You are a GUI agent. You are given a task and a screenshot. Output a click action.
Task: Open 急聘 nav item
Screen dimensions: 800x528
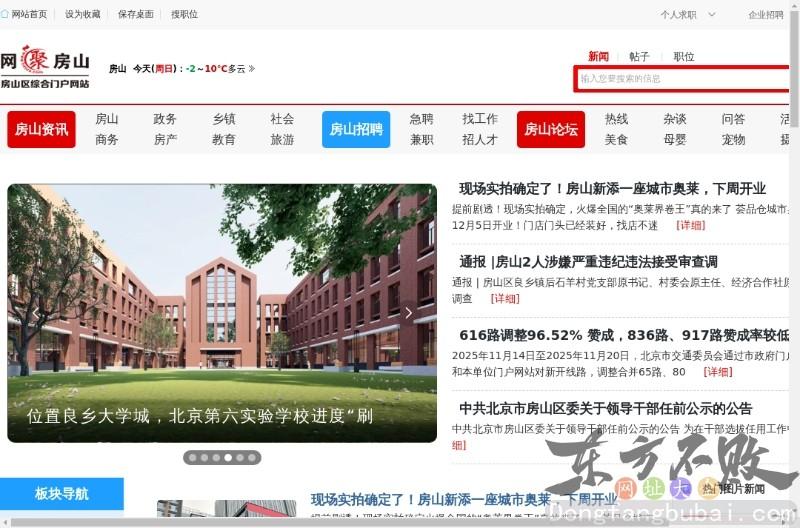tap(421, 119)
